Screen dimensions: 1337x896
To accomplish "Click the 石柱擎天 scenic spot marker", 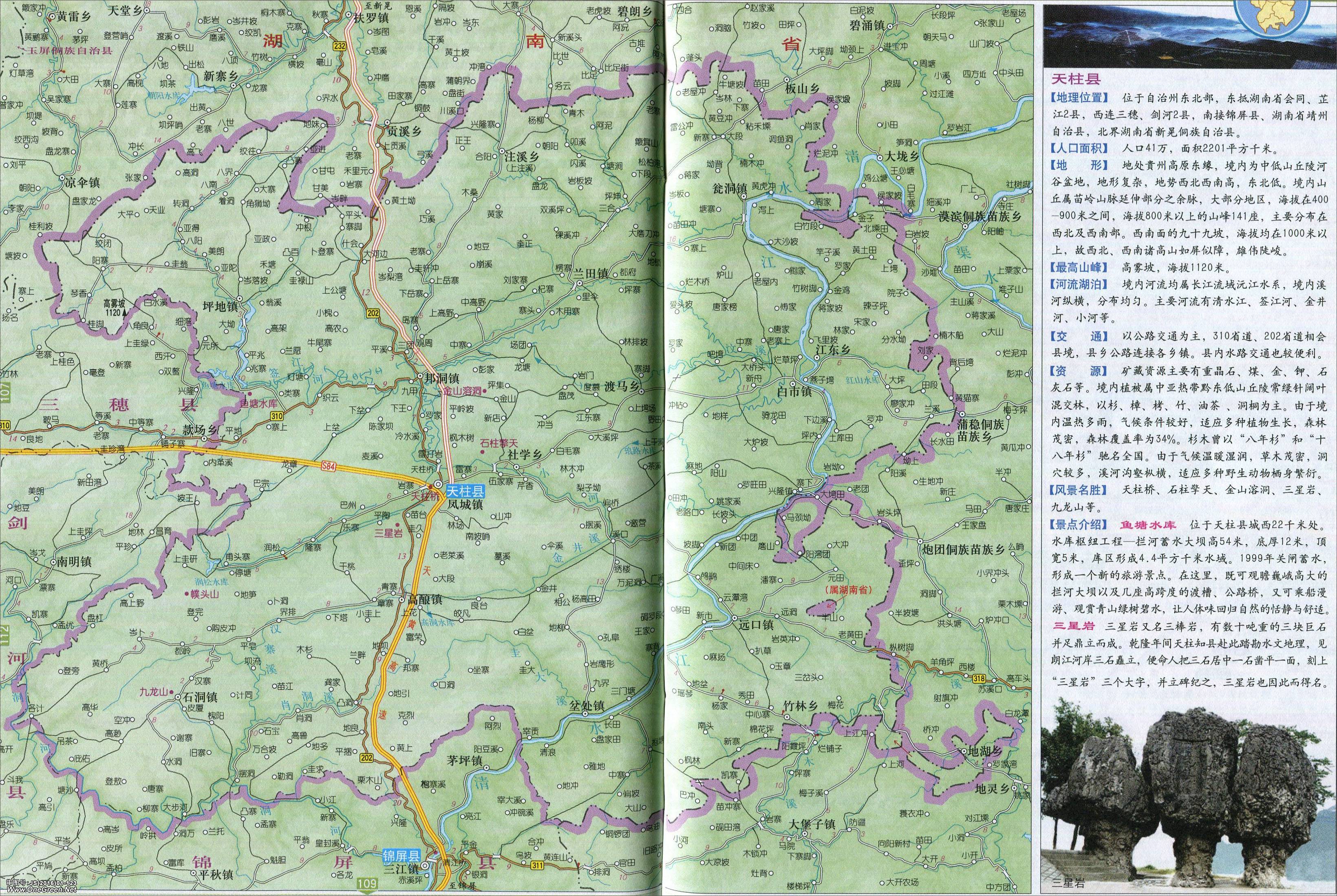I will tap(483, 452).
